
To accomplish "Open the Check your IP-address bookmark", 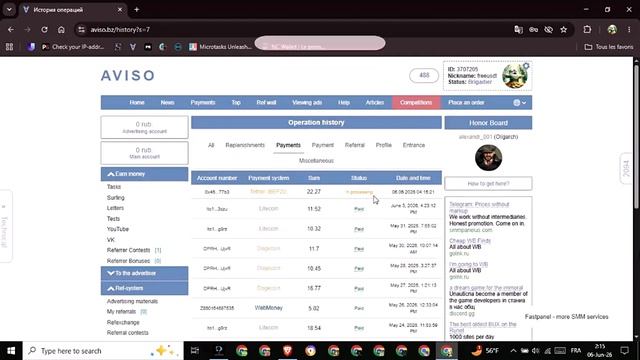I will (73, 47).
